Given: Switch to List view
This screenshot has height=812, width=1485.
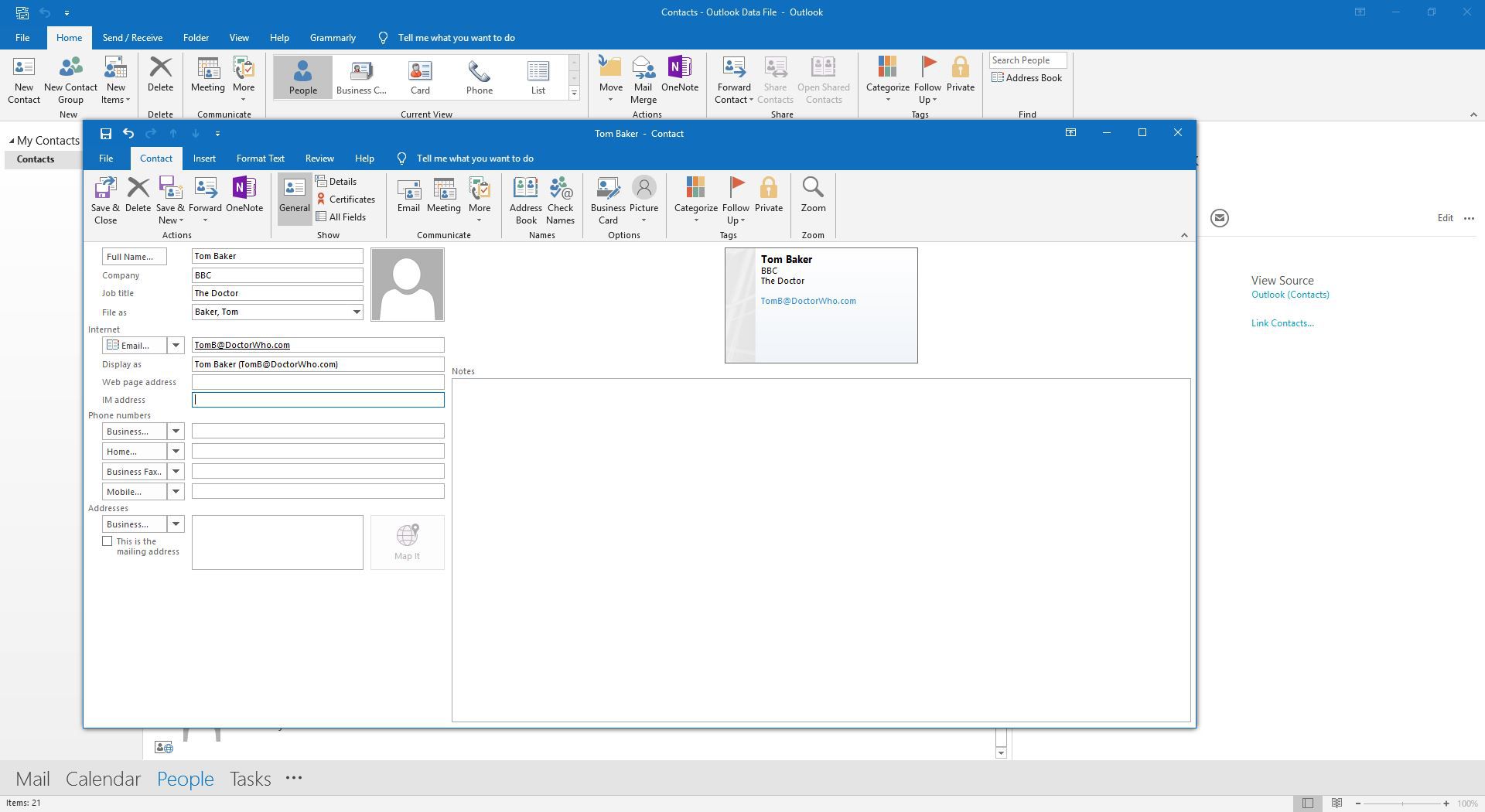Looking at the screenshot, I should pyautogui.click(x=538, y=77).
